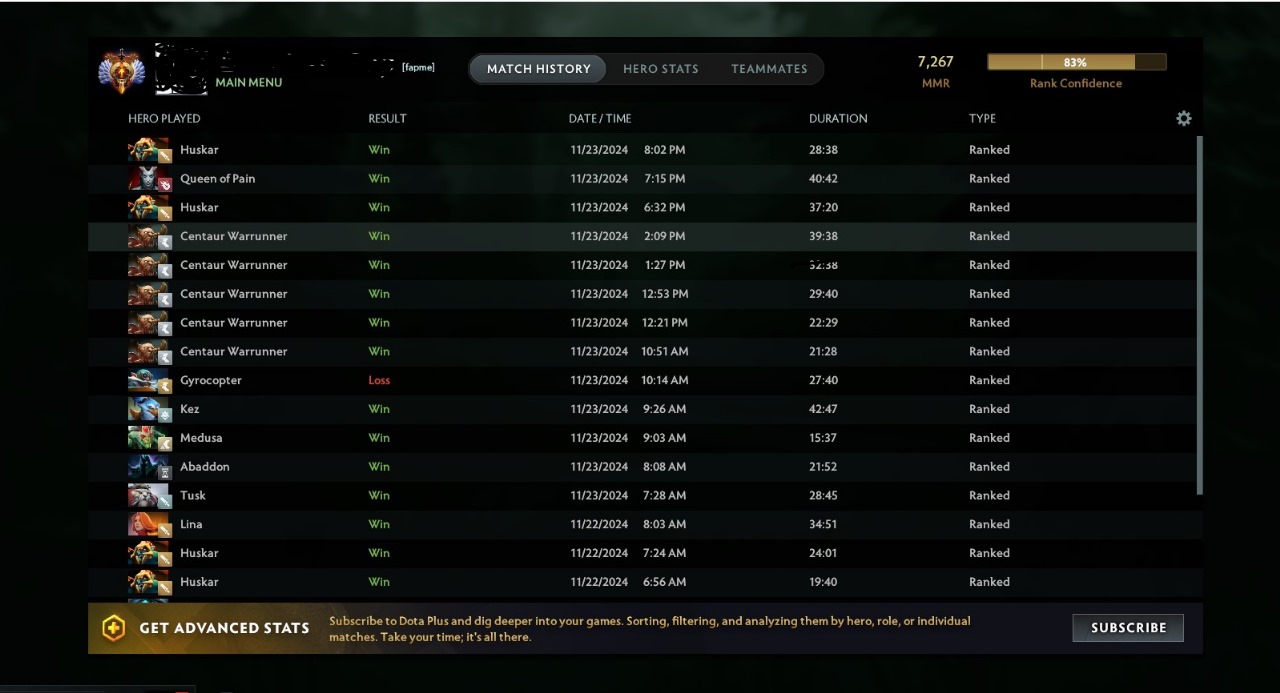1280x693 pixels.
Task: Select the MATCH HISTORY tab
Action: coord(537,68)
